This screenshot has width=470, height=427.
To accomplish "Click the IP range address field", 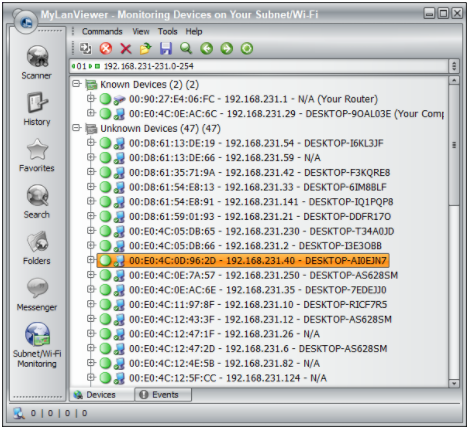I will tap(259, 66).
